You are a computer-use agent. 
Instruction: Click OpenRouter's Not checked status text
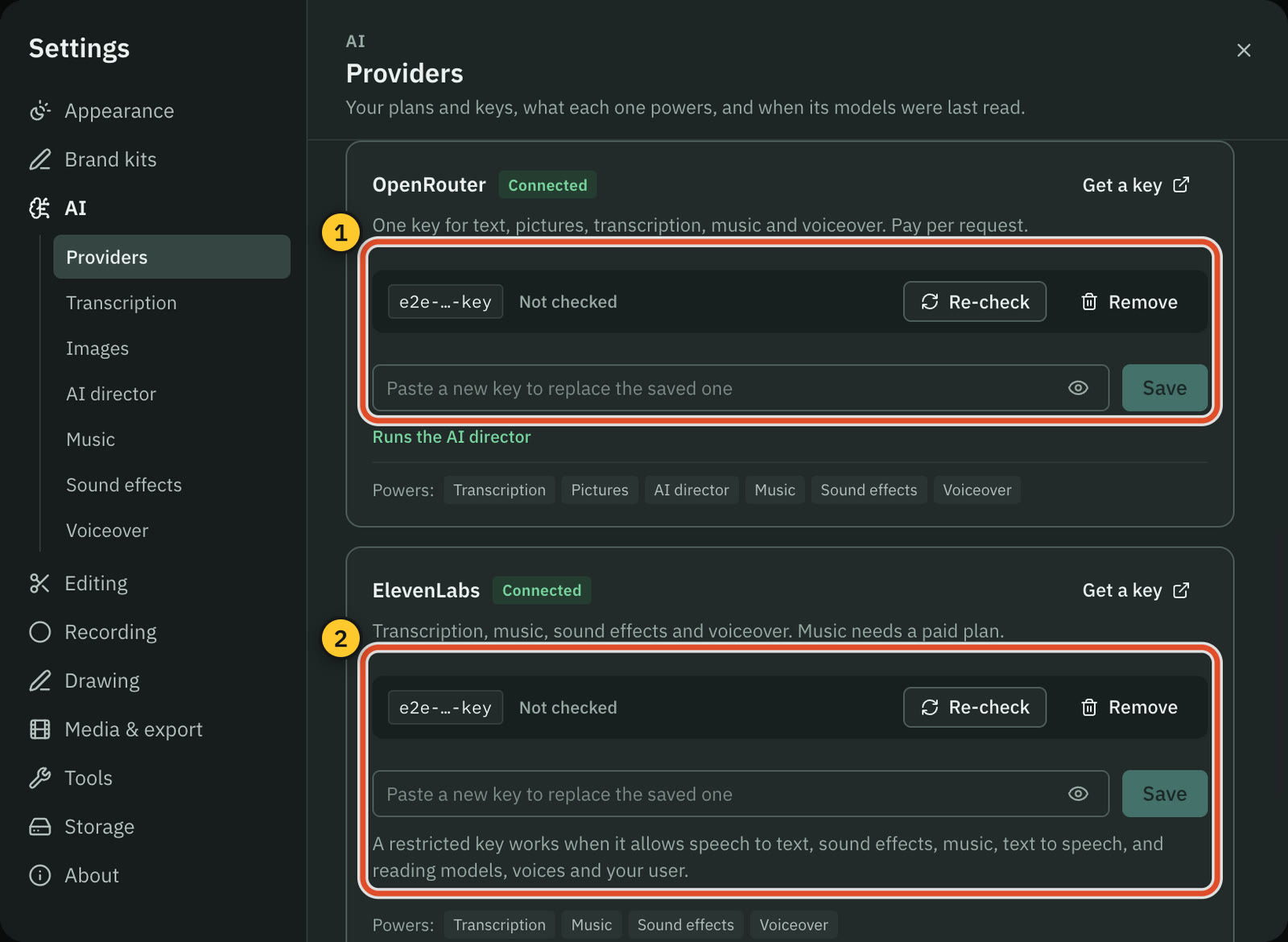pos(568,302)
